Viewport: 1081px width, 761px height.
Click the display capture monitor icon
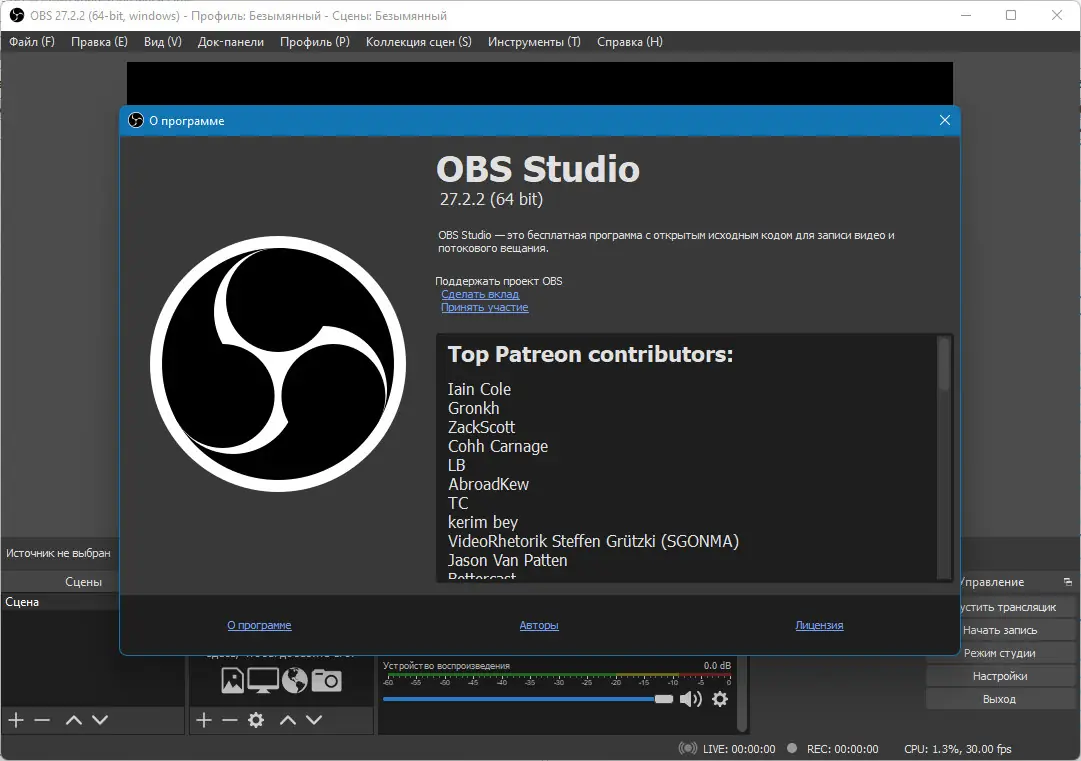click(x=263, y=680)
